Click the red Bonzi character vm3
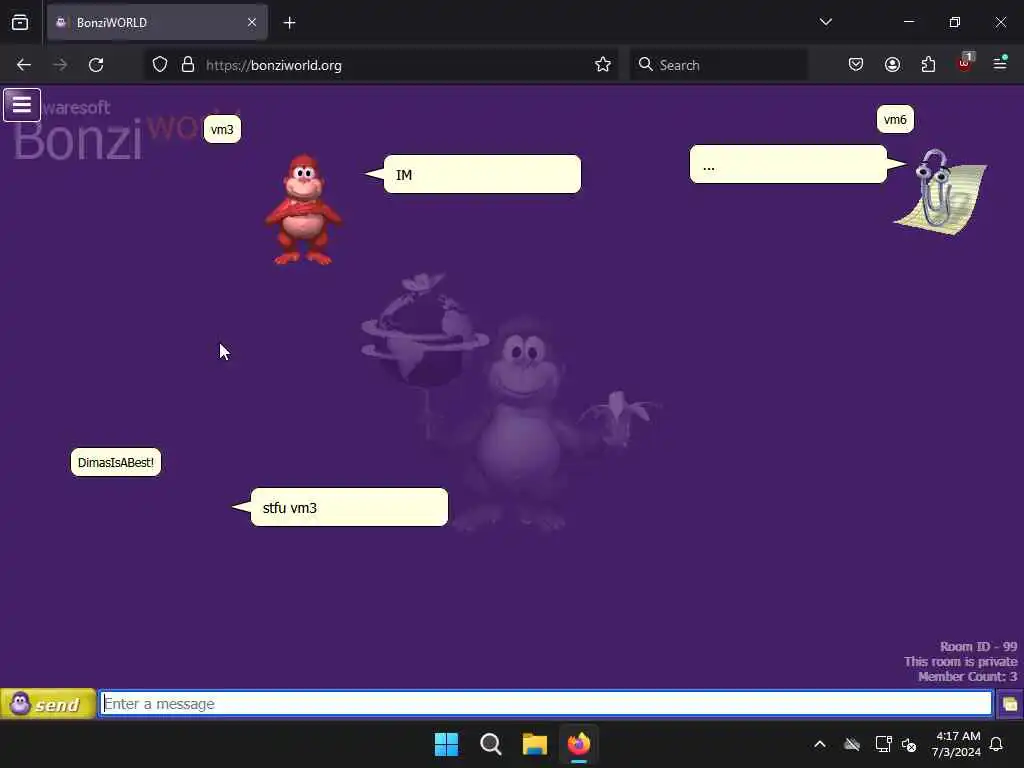Viewport: 1024px width, 768px height. [303, 209]
